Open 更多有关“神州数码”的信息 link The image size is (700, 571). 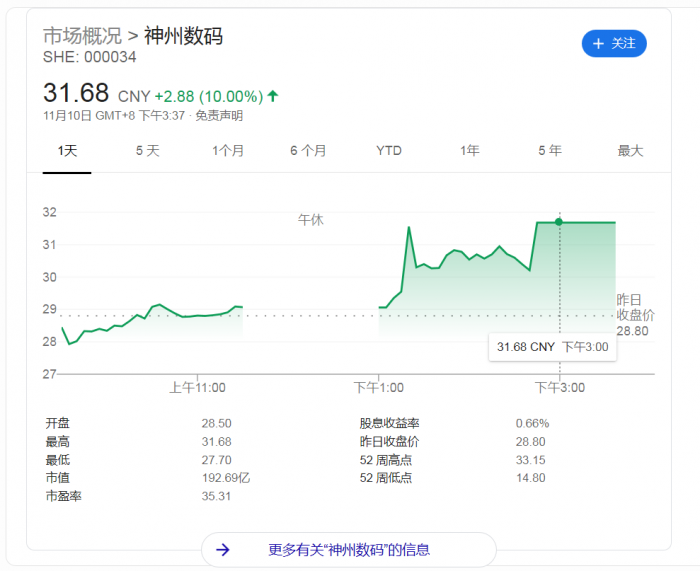(x=349, y=549)
